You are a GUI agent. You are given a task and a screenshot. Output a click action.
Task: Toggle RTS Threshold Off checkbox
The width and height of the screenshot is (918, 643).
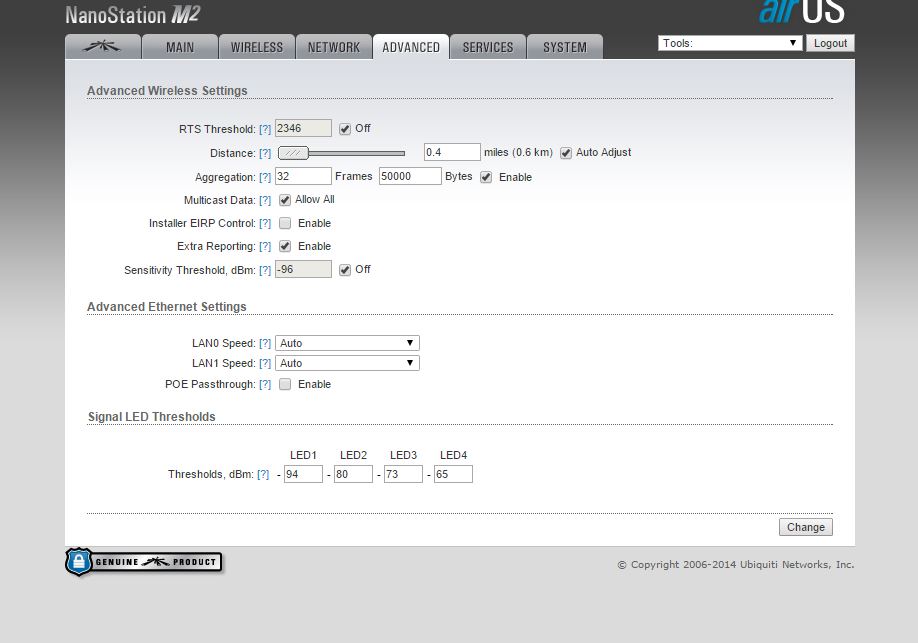[345, 129]
